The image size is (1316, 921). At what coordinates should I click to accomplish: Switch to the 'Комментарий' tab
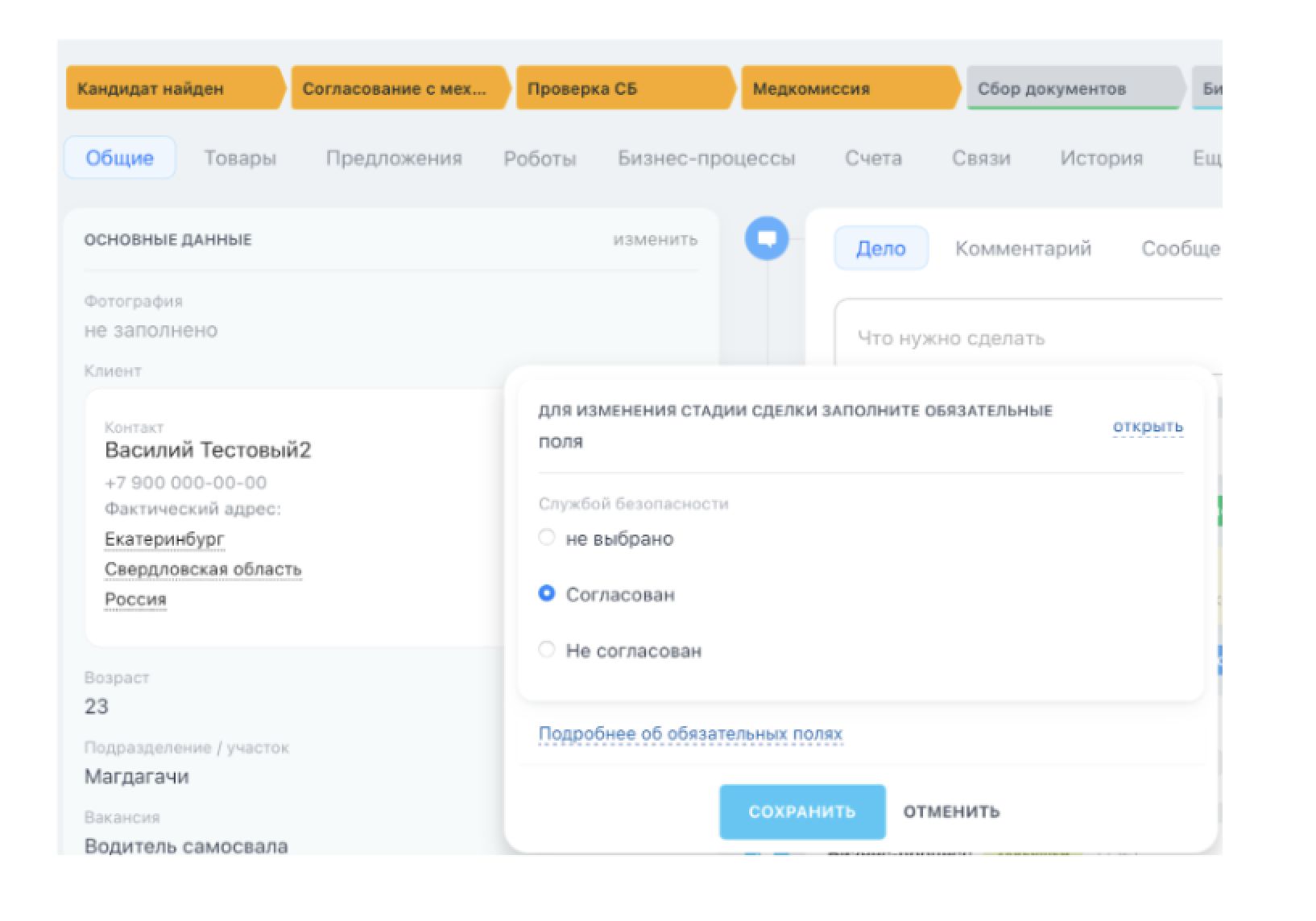[x=1023, y=248]
